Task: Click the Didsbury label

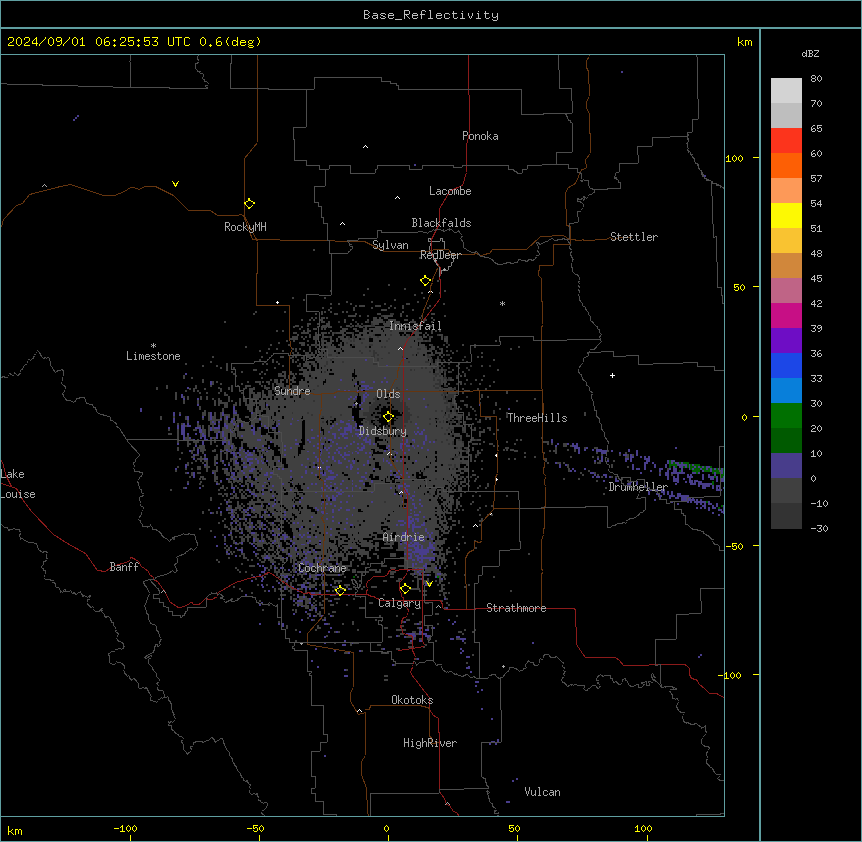Action: [383, 431]
